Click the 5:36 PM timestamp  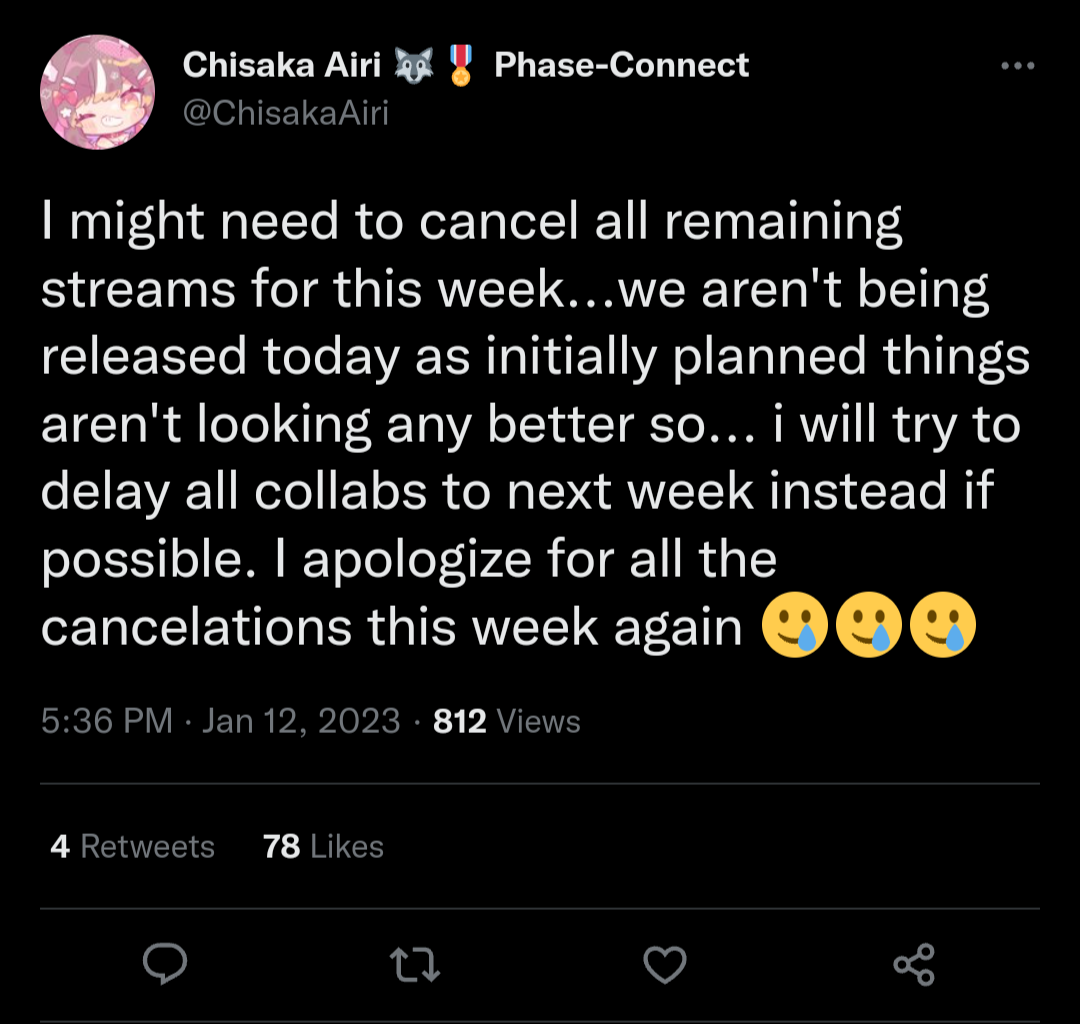pyautogui.click(x=107, y=722)
